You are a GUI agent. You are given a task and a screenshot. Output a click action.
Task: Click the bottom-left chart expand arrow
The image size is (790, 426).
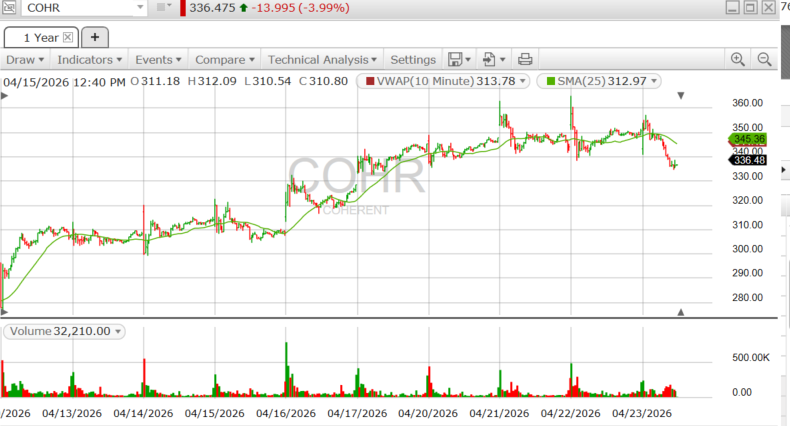pyautogui.click(x=5, y=312)
